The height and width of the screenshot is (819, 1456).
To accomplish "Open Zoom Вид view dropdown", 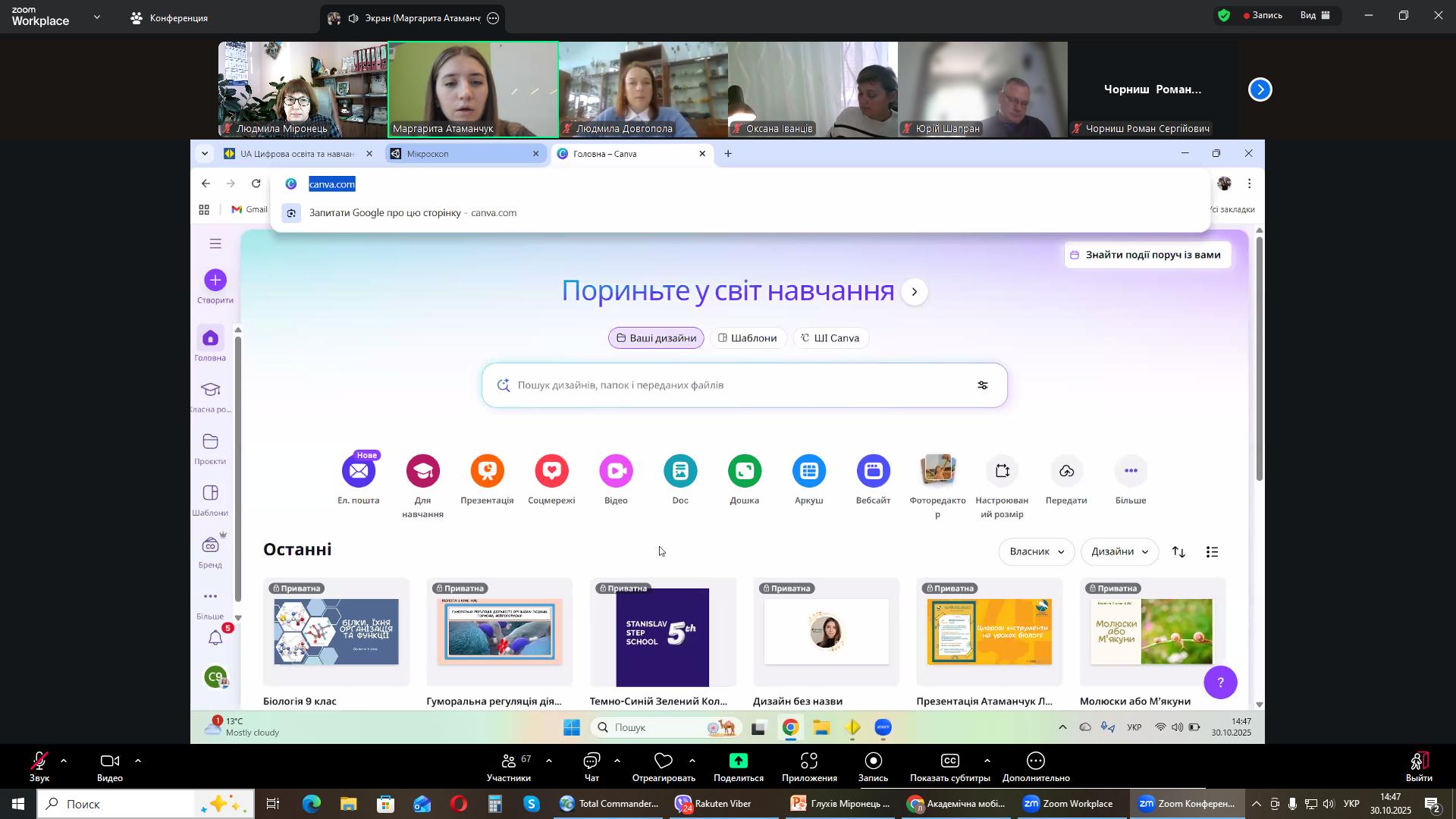I will click(x=1316, y=15).
